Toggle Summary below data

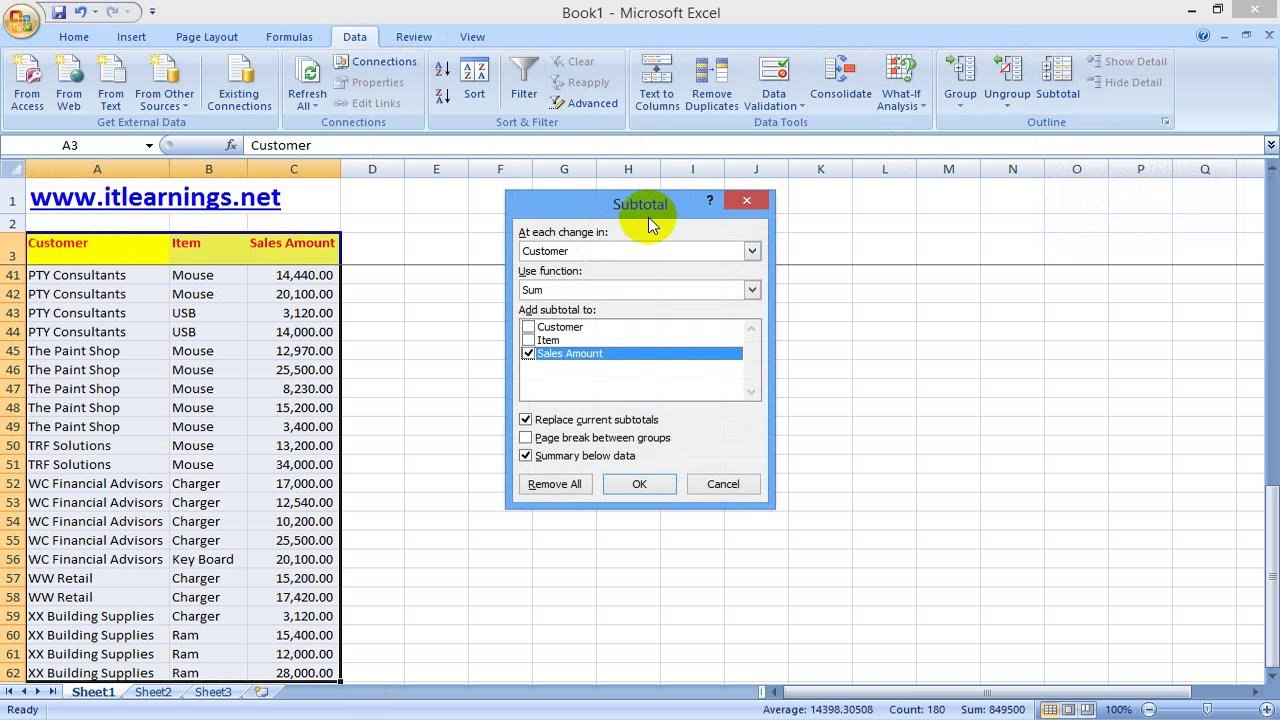526,456
